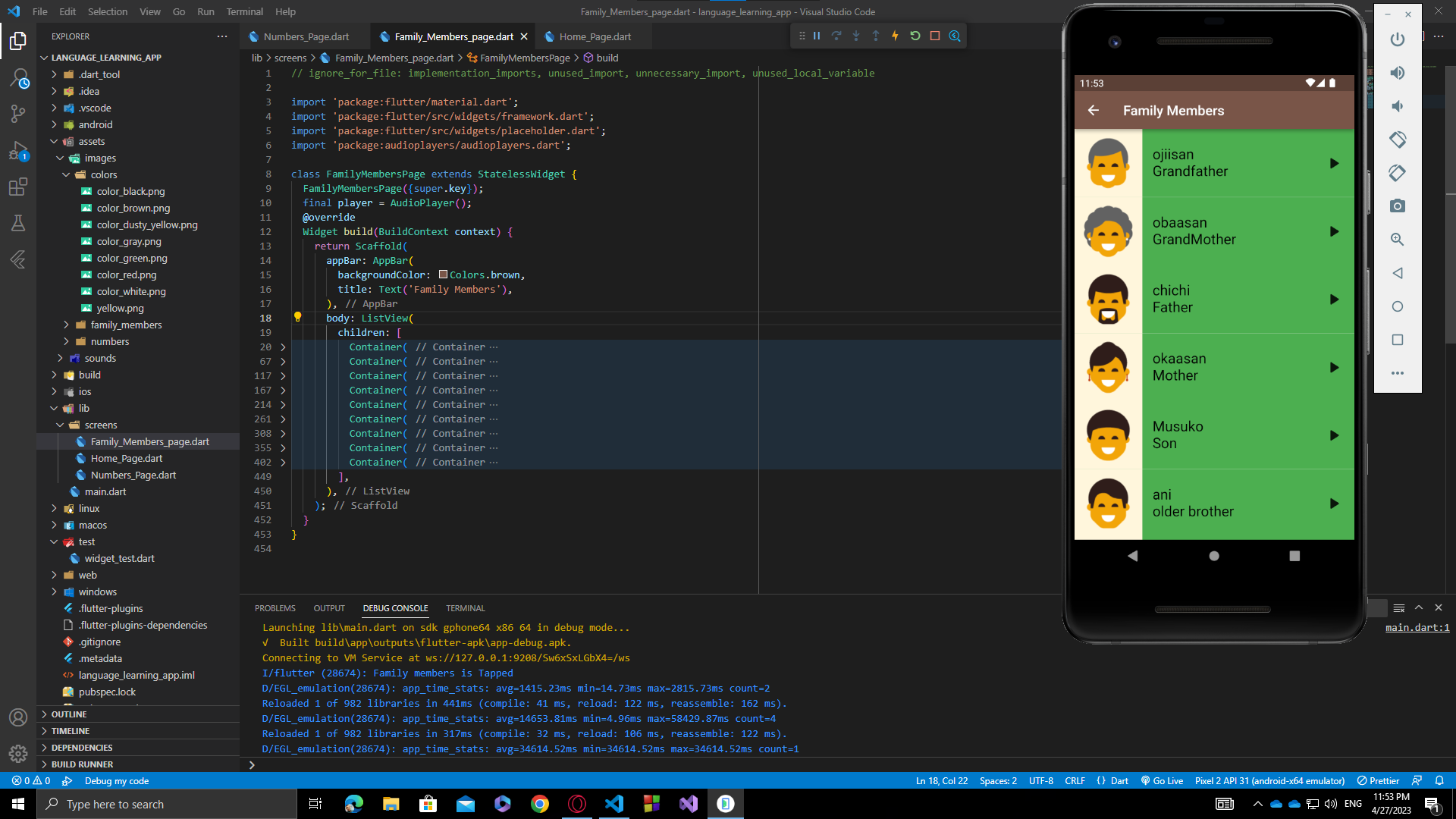Image resolution: width=1456 pixels, height=819 pixels.
Task: Expand the folded Container on line 20
Action: (x=283, y=347)
